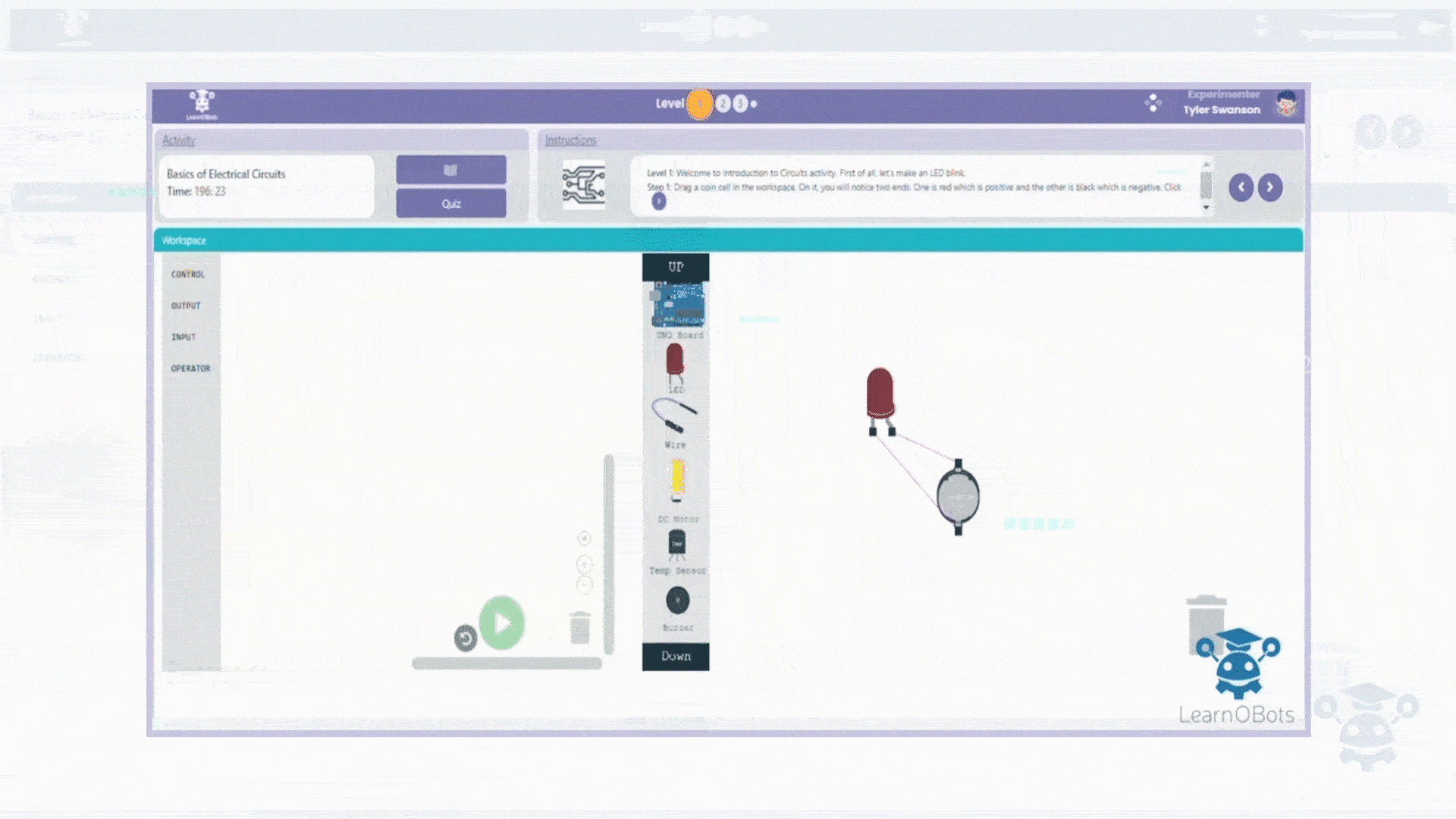This screenshot has width=1456, height=819.
Task: Select the Wire component
Action: (674, 416)
